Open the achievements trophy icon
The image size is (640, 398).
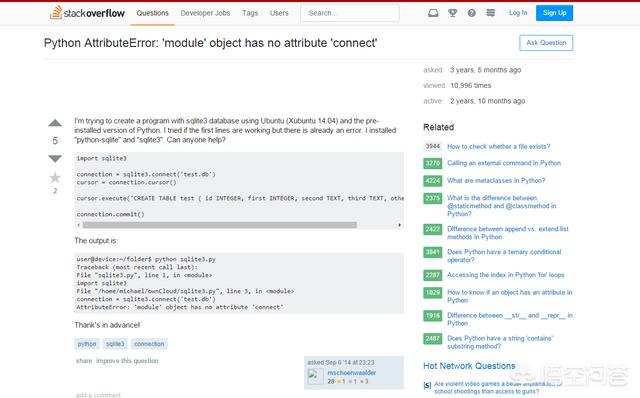point(452,13)
